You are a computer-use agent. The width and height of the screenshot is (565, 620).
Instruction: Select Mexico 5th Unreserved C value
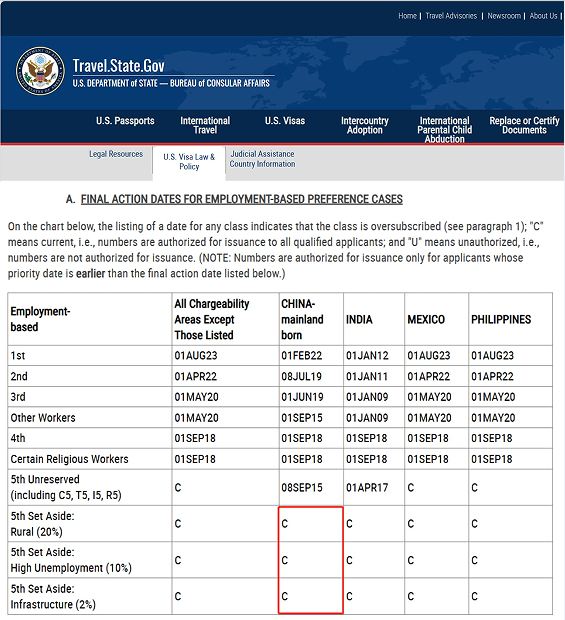coord(411,487)
